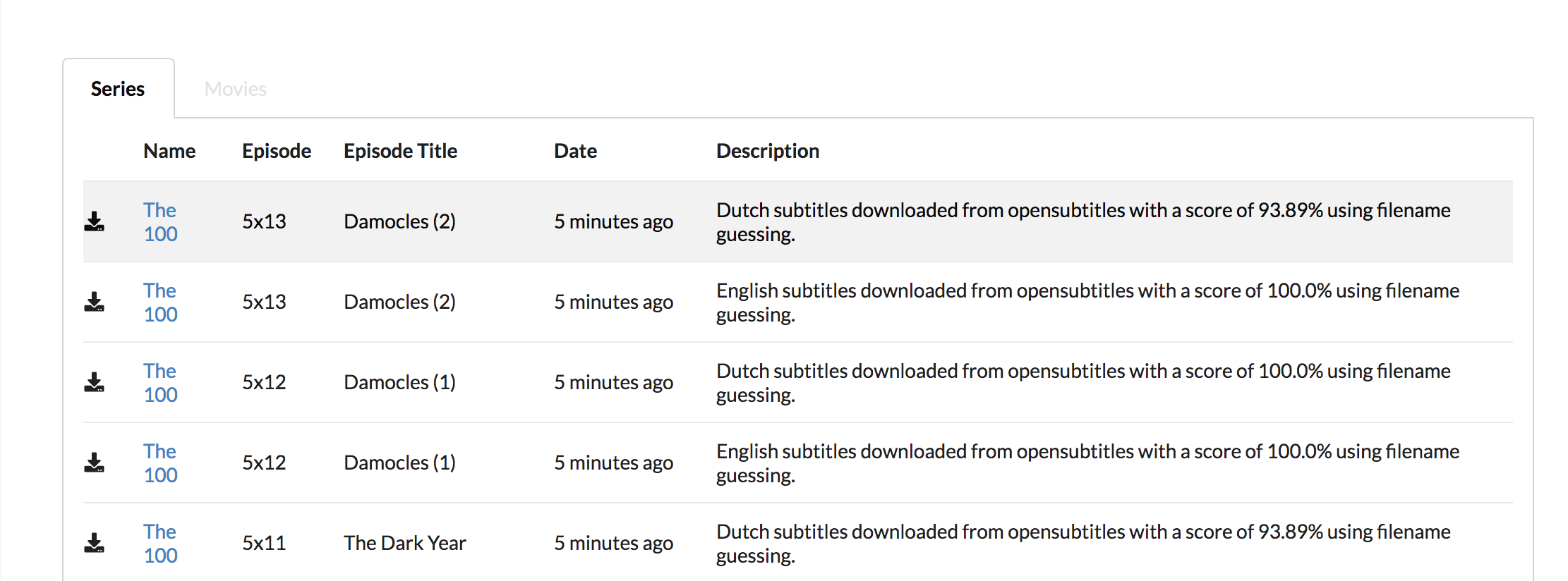1568x581 pixels.
Task: Click the Episode Title column header
Action: click(x=400, y=150)
